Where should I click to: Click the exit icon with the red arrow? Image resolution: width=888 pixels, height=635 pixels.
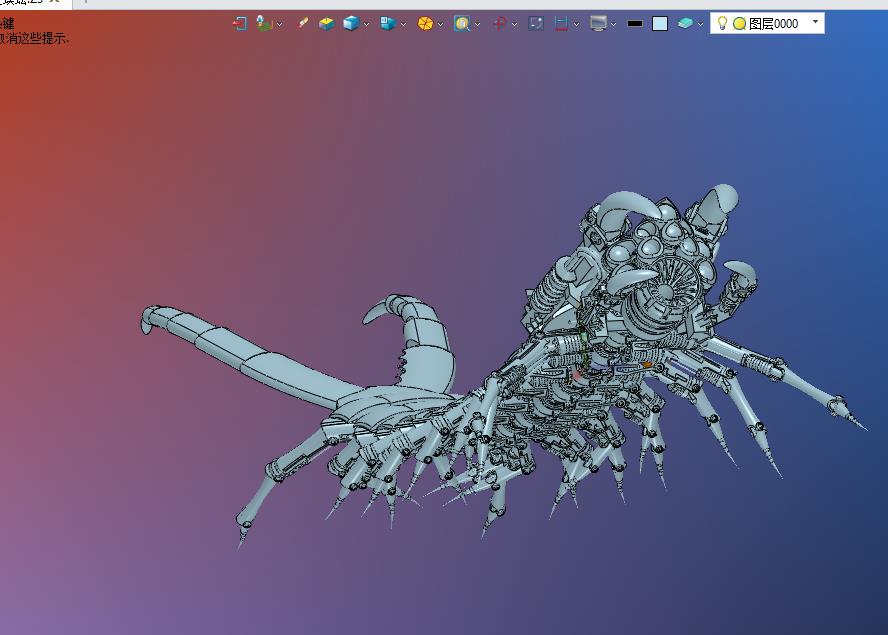pos(240,24)
